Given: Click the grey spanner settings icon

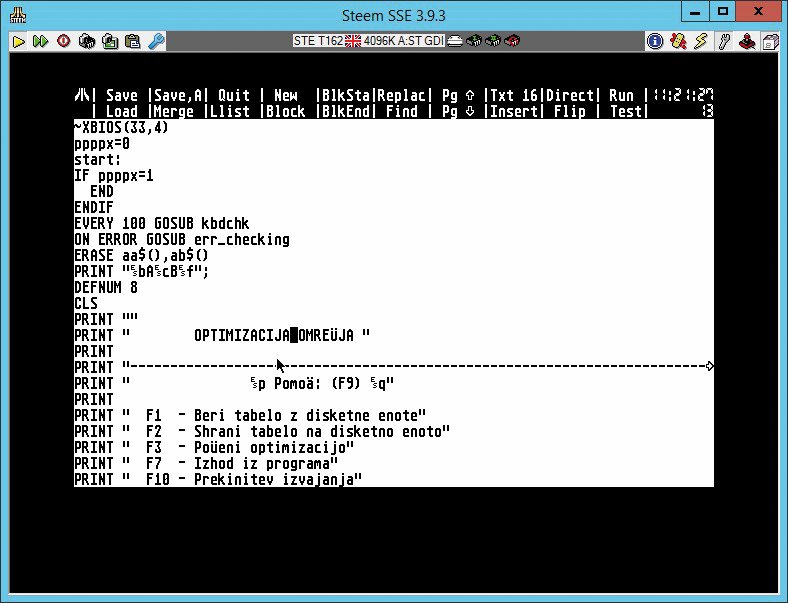Looking at the screenshot, I should coord(724,41).
